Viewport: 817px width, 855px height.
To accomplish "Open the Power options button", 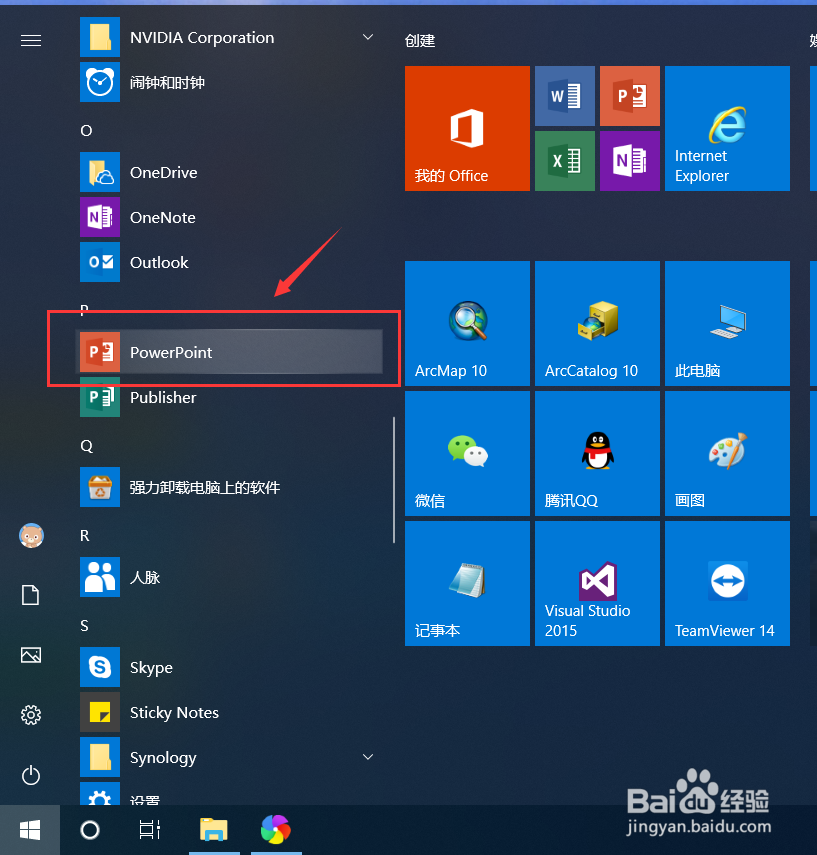I will pos(31,775).
